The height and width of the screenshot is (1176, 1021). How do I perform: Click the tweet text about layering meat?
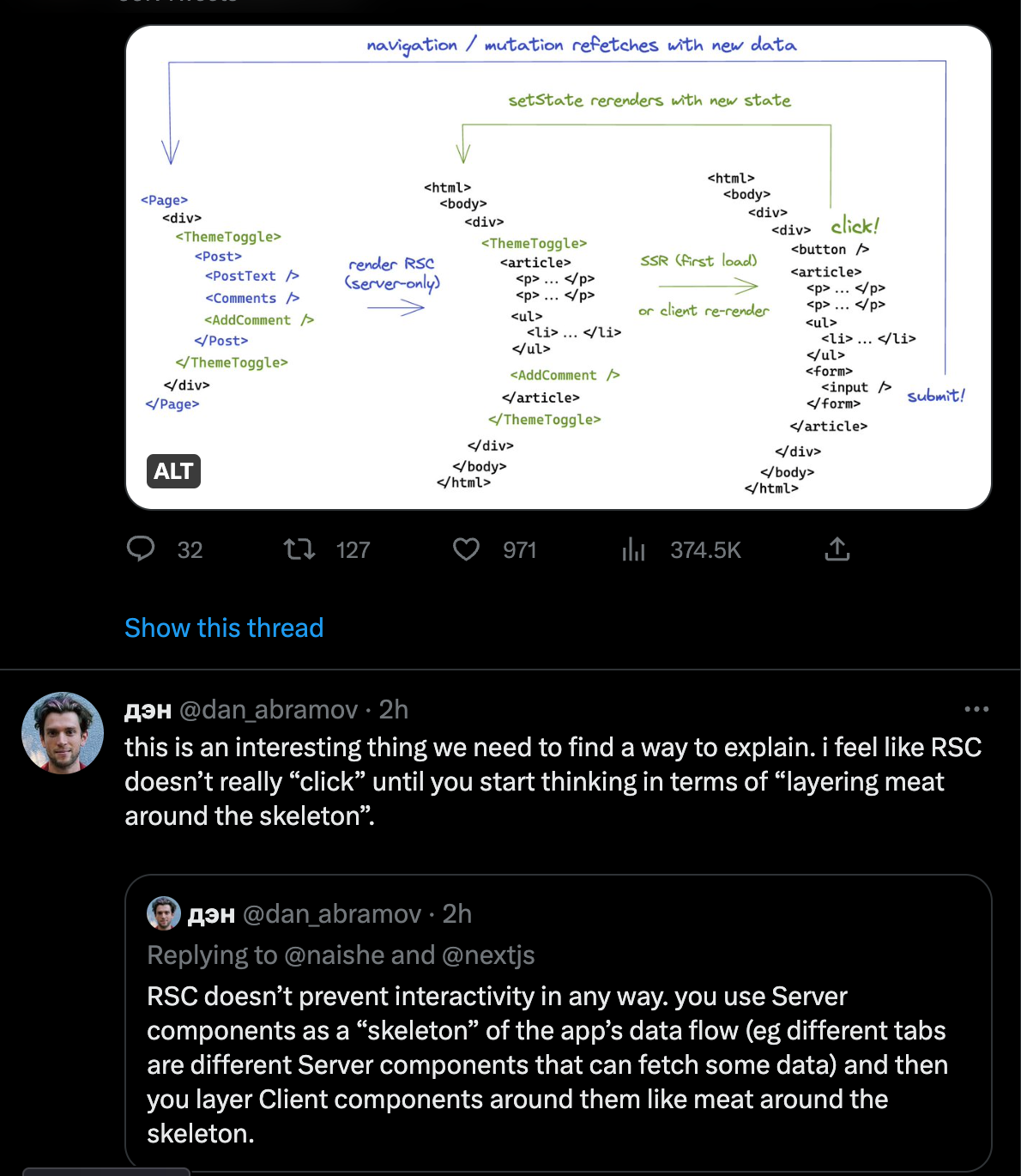point(553,781)
